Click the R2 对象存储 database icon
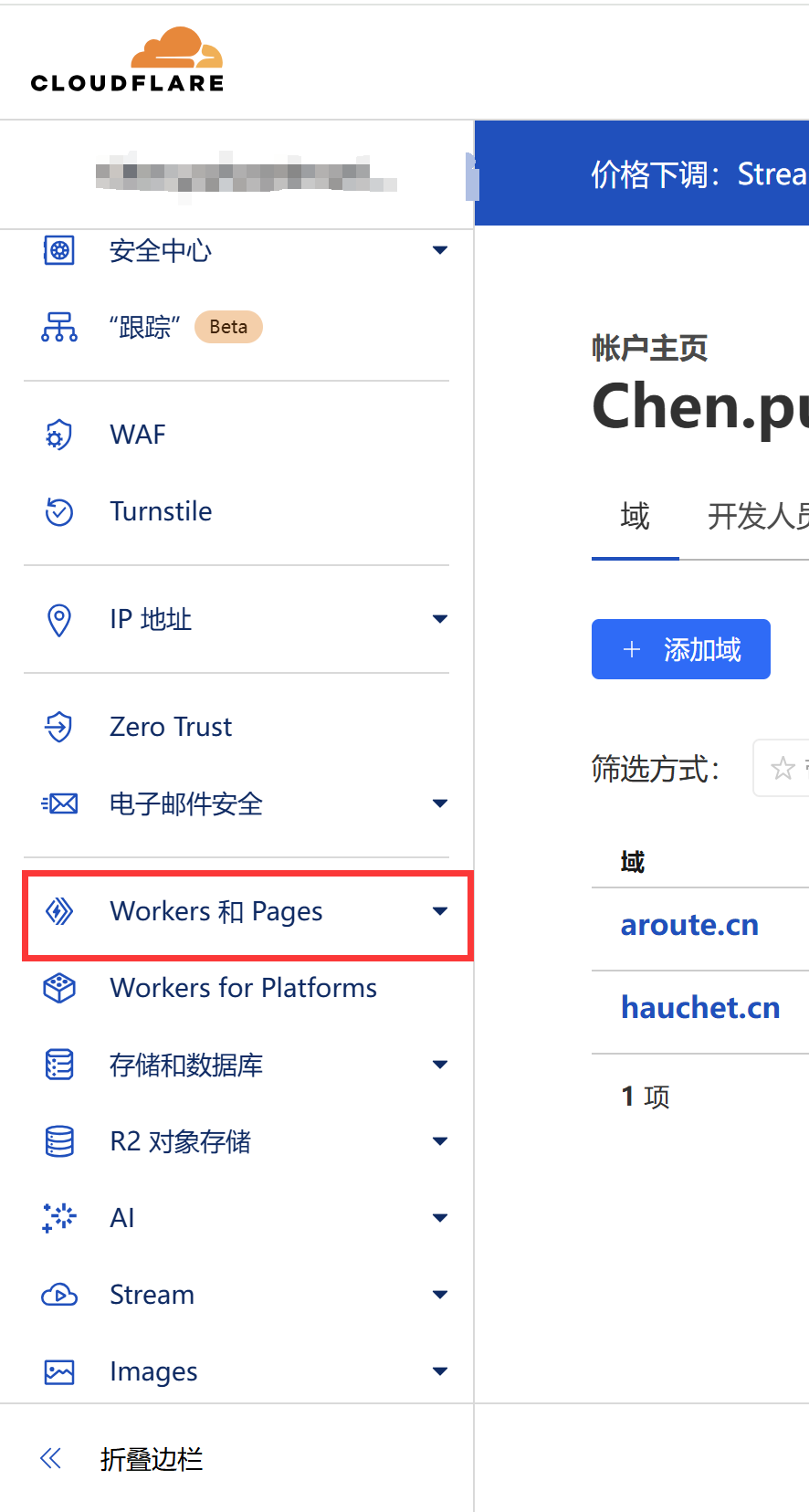This screenshot has width=809, height=1512. 59,1141
